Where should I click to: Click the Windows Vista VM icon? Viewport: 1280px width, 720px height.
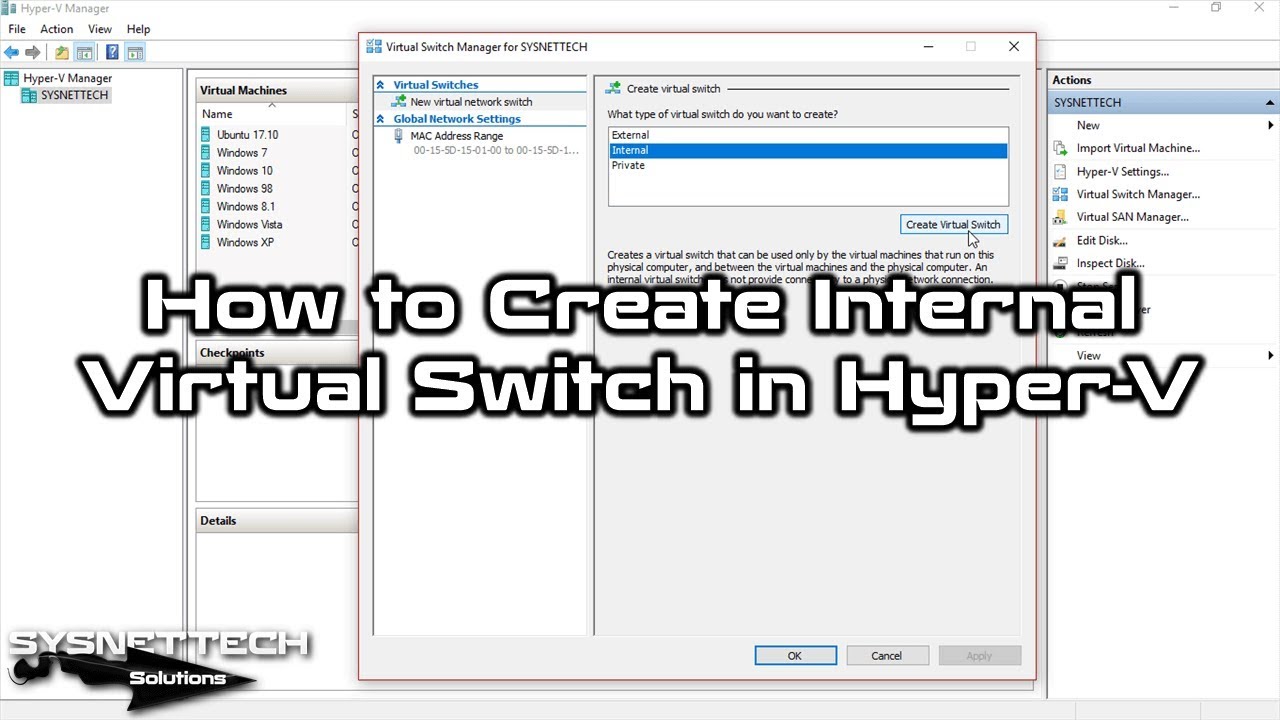coord(207,225)
